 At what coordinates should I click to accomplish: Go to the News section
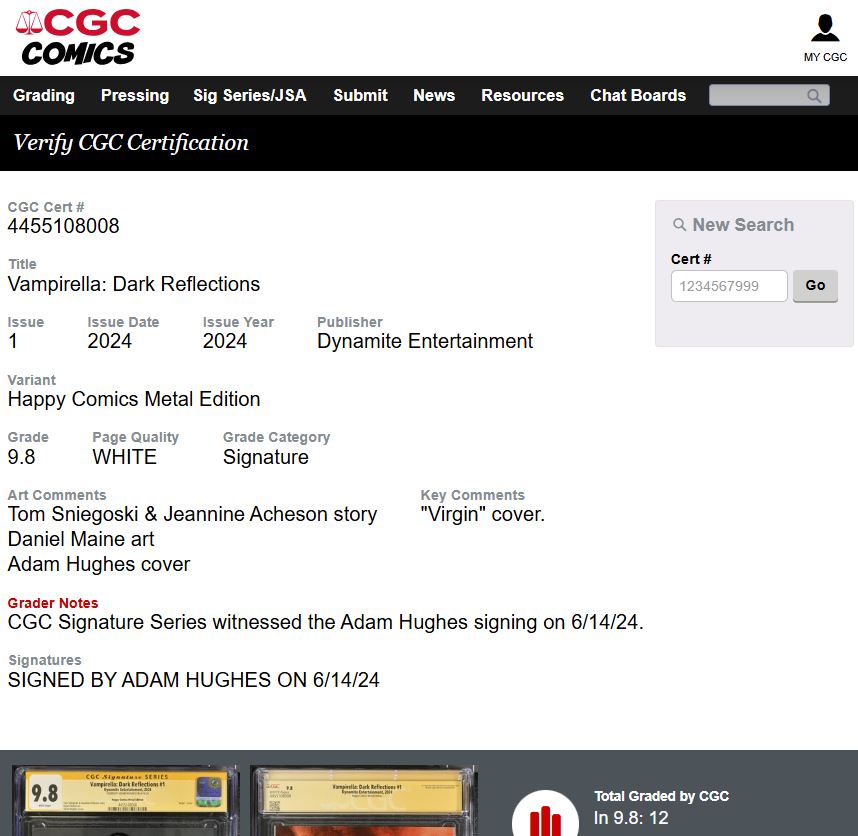pos(434,96)
